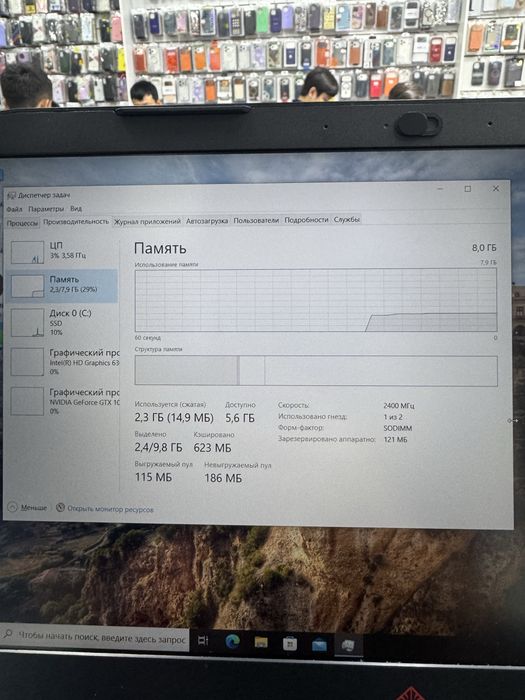Select the Память performance item
Image resolution: width=525 pixels, height=700 pixels.
pyautogui.click(x=63, y=286)
